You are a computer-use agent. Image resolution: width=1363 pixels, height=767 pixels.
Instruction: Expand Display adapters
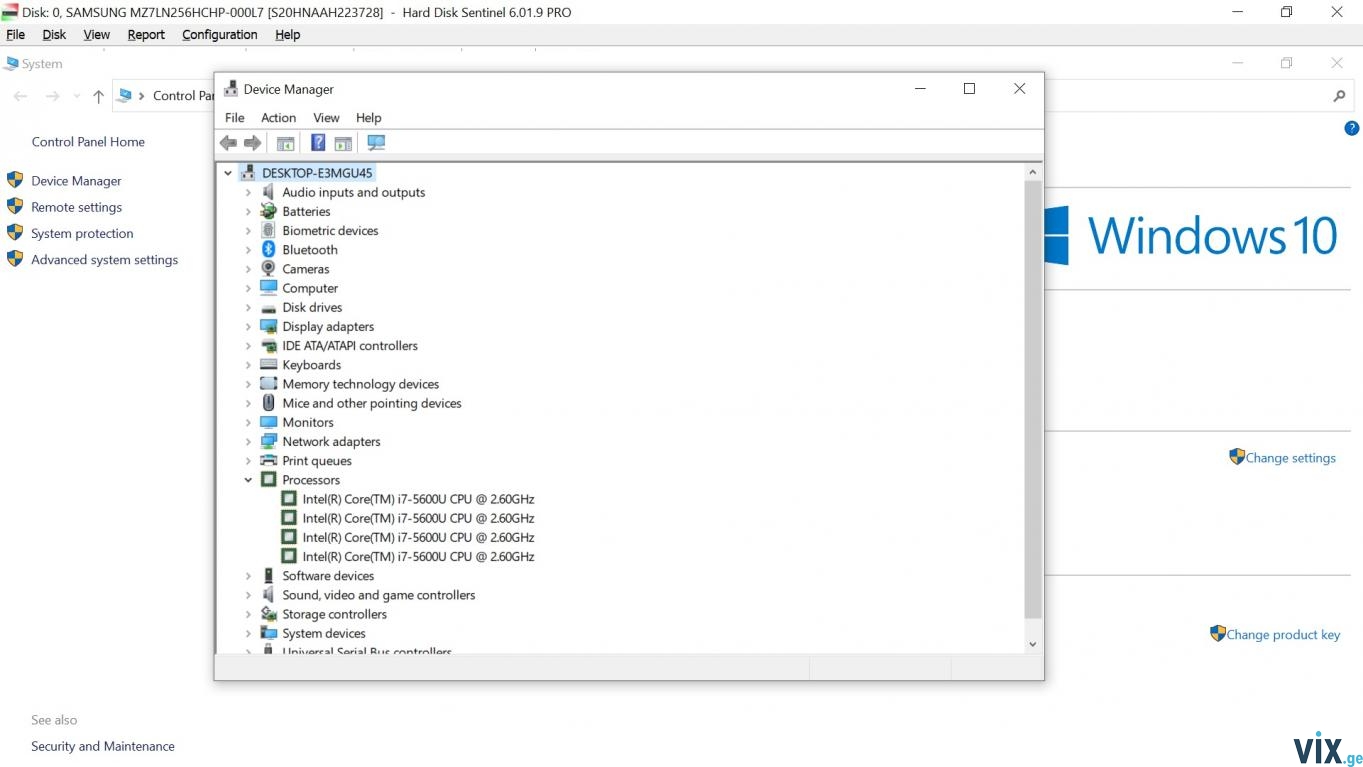248,326
